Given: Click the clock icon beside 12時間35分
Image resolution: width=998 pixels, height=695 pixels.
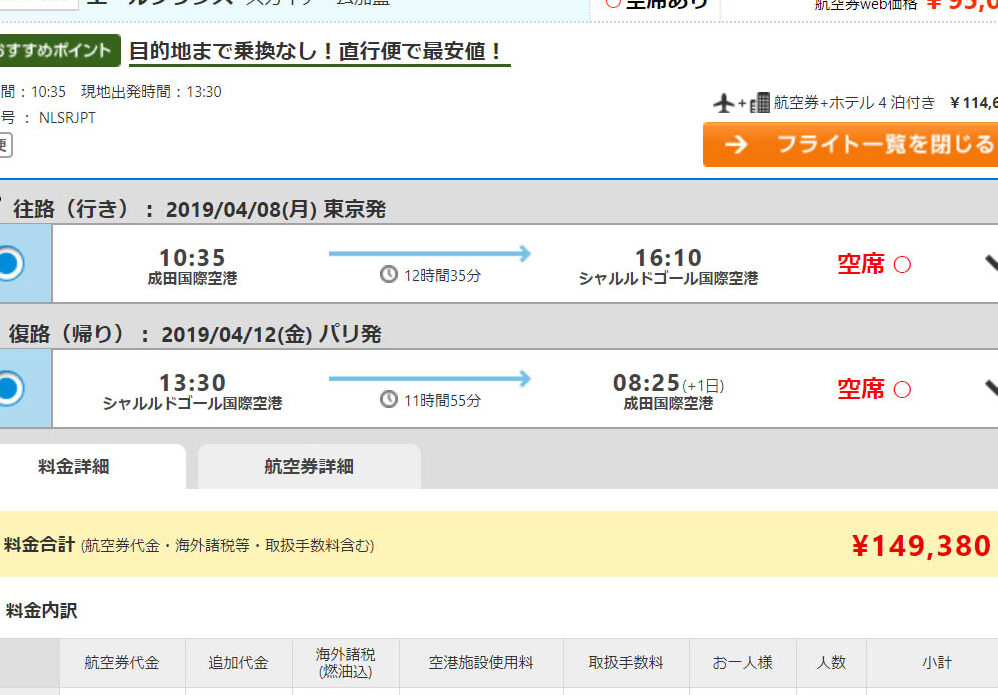Looking at the screenshot, I should click(x=389, y=275).
